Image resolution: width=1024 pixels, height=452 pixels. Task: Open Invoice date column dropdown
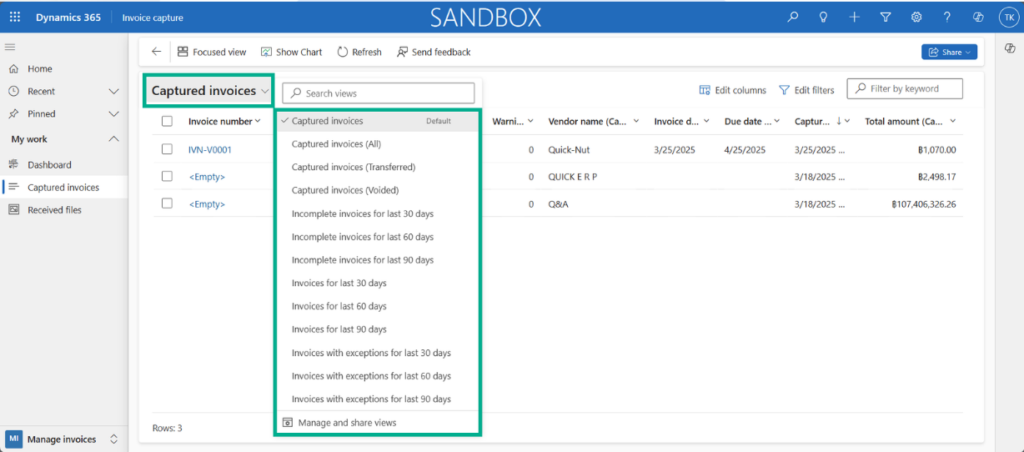(x=707, y=121)
